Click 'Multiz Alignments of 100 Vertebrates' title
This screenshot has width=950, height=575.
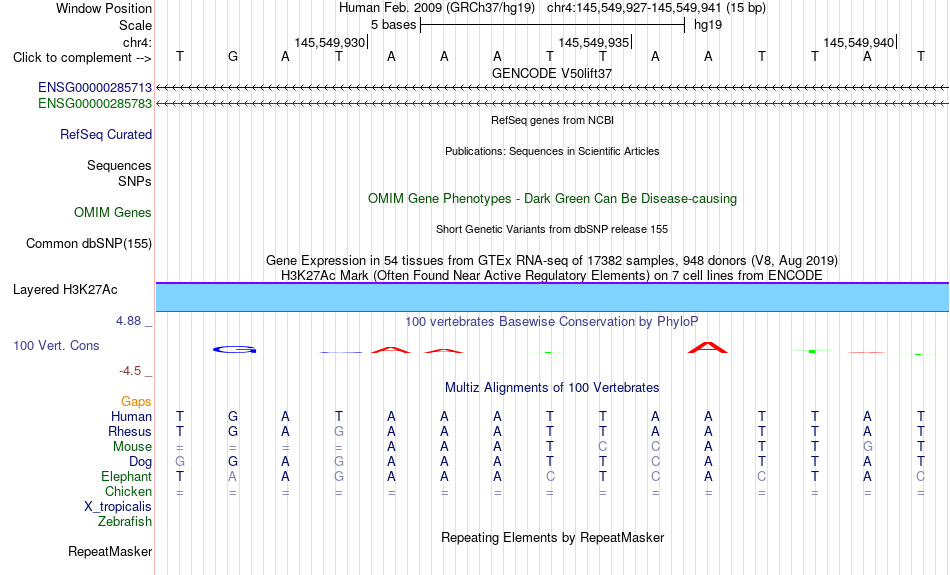pyautogui.click(x=552, y=388)
